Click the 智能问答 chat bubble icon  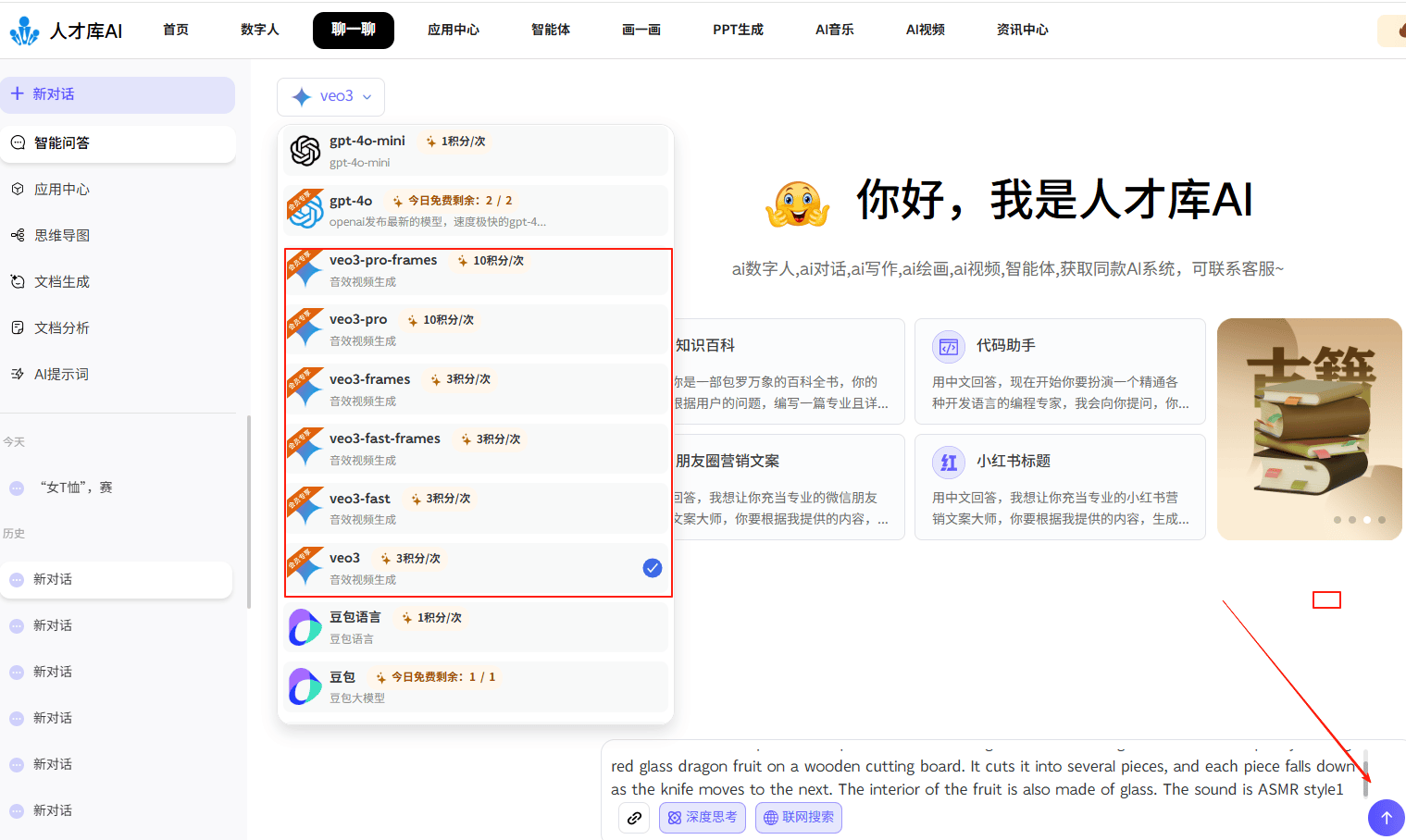18,142
